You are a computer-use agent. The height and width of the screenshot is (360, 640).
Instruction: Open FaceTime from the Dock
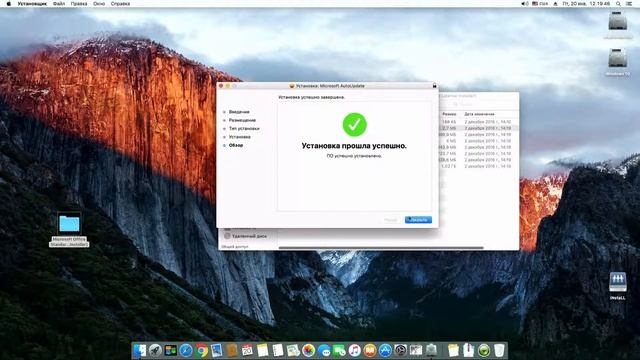click(x=339, y=350)
